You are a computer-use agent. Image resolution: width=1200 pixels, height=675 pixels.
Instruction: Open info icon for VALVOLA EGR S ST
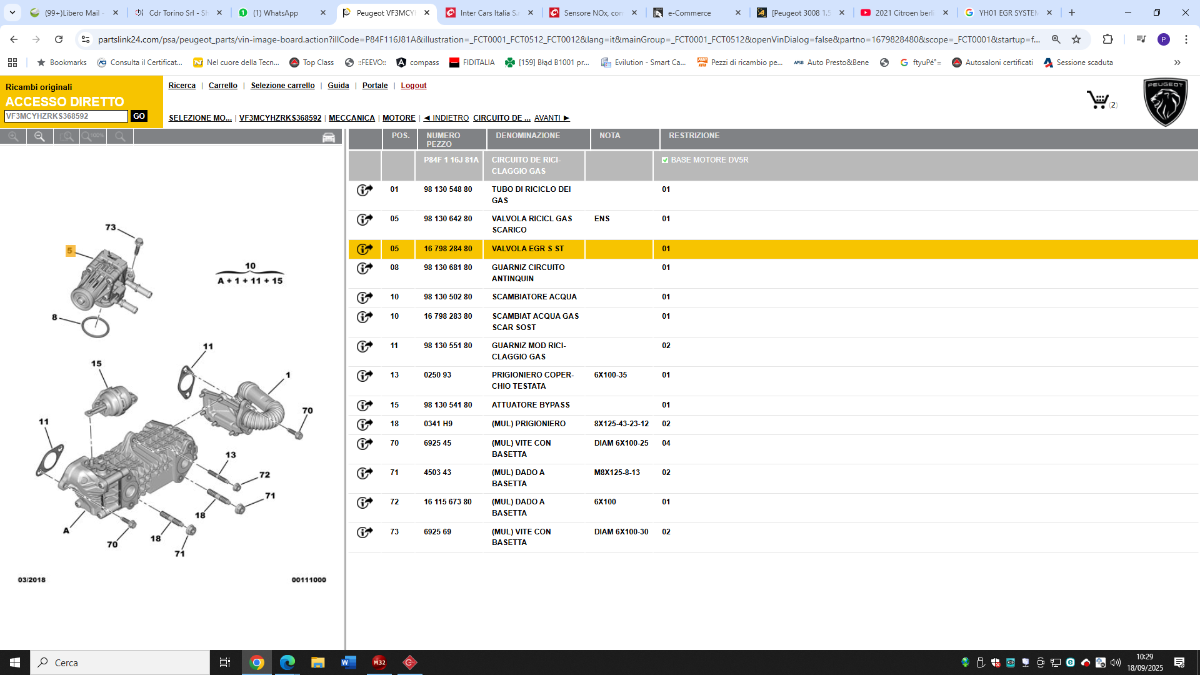364,249
